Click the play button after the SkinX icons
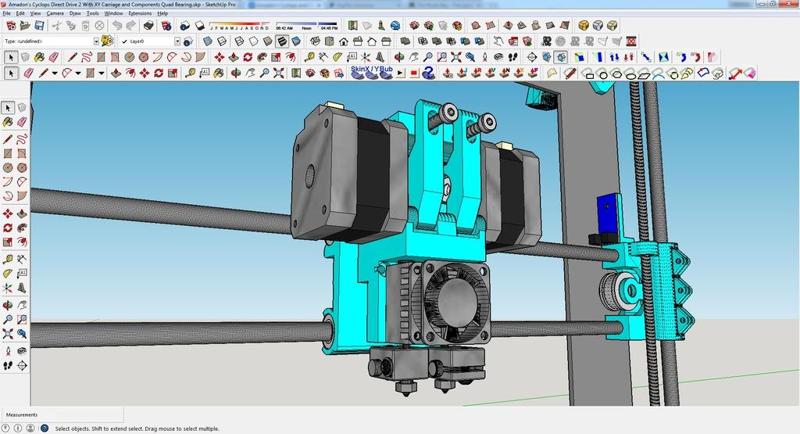 401,73
